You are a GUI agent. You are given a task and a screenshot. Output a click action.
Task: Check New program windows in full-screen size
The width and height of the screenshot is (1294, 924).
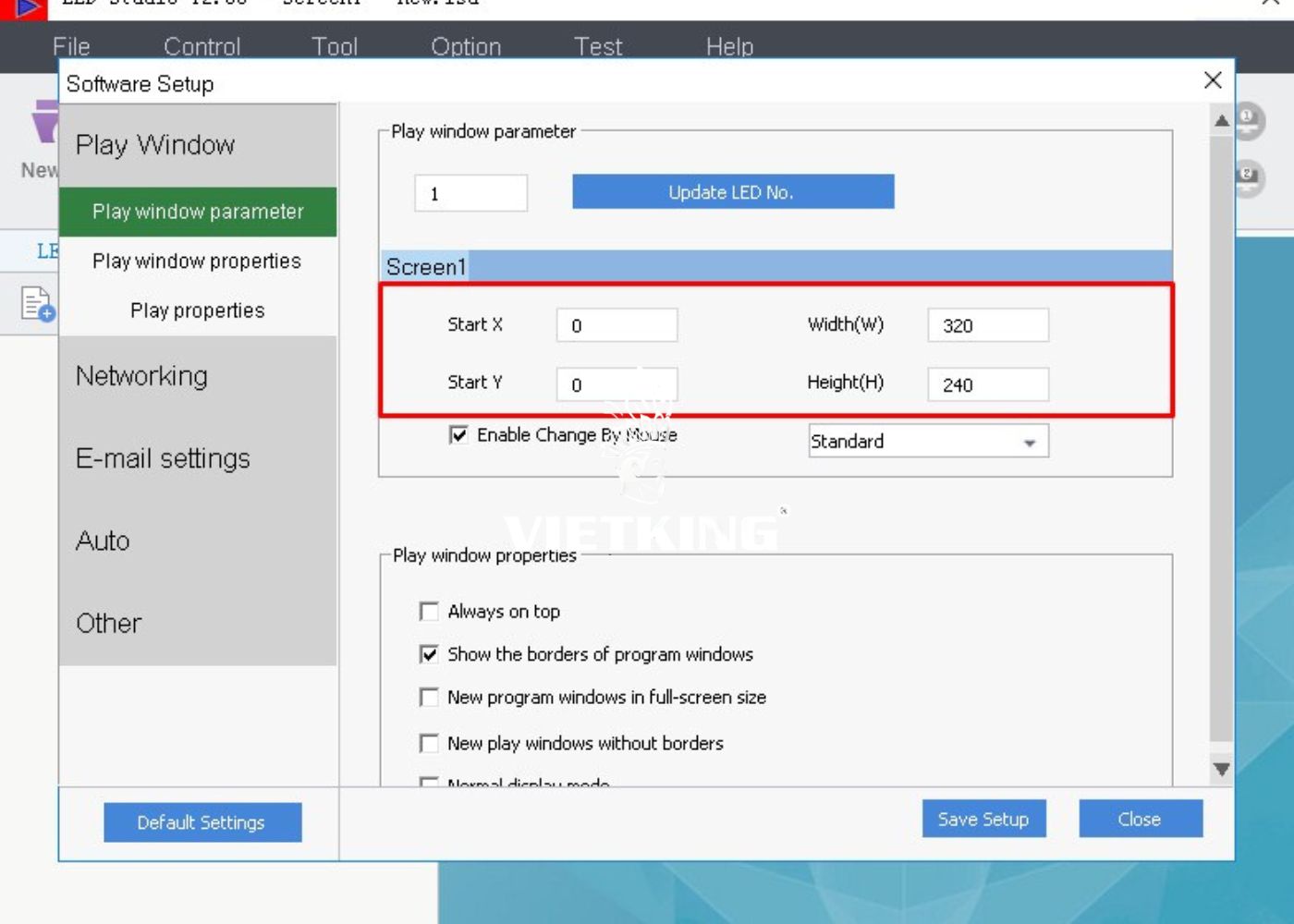click(429, 697)
